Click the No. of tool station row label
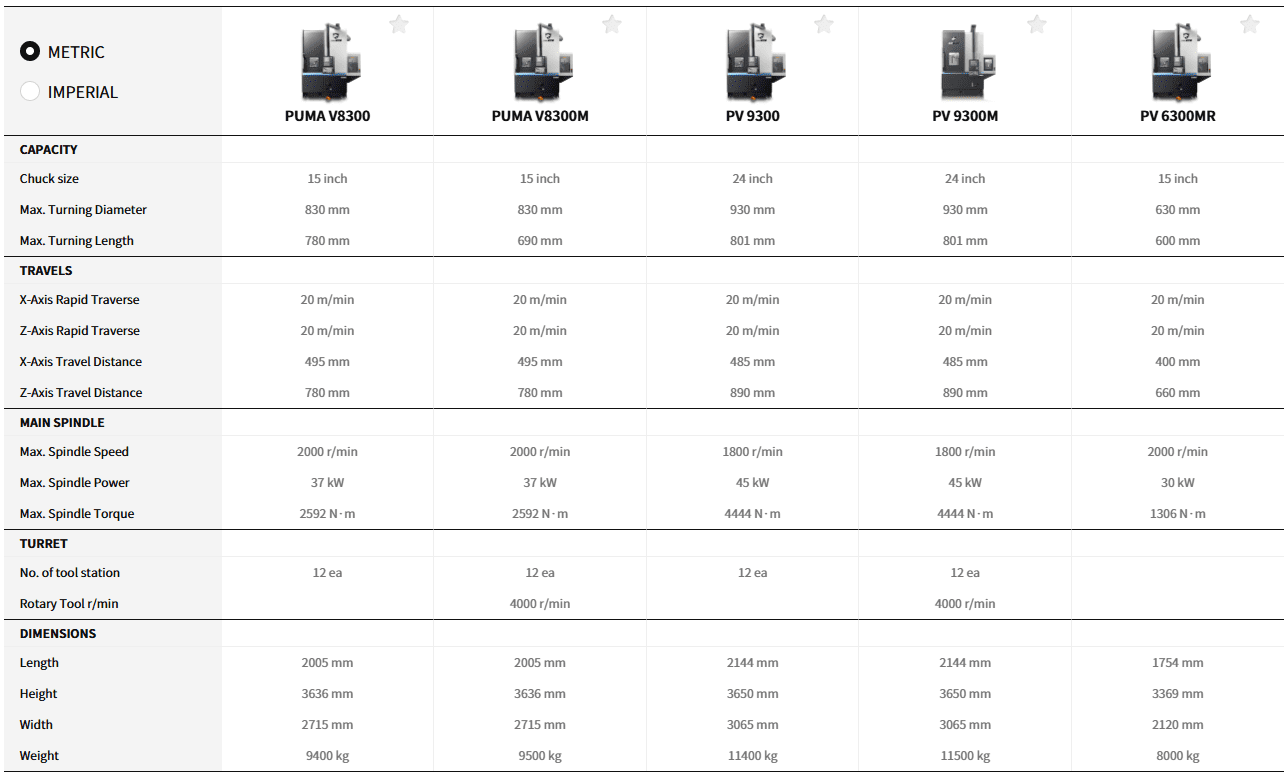 point(70,573)
